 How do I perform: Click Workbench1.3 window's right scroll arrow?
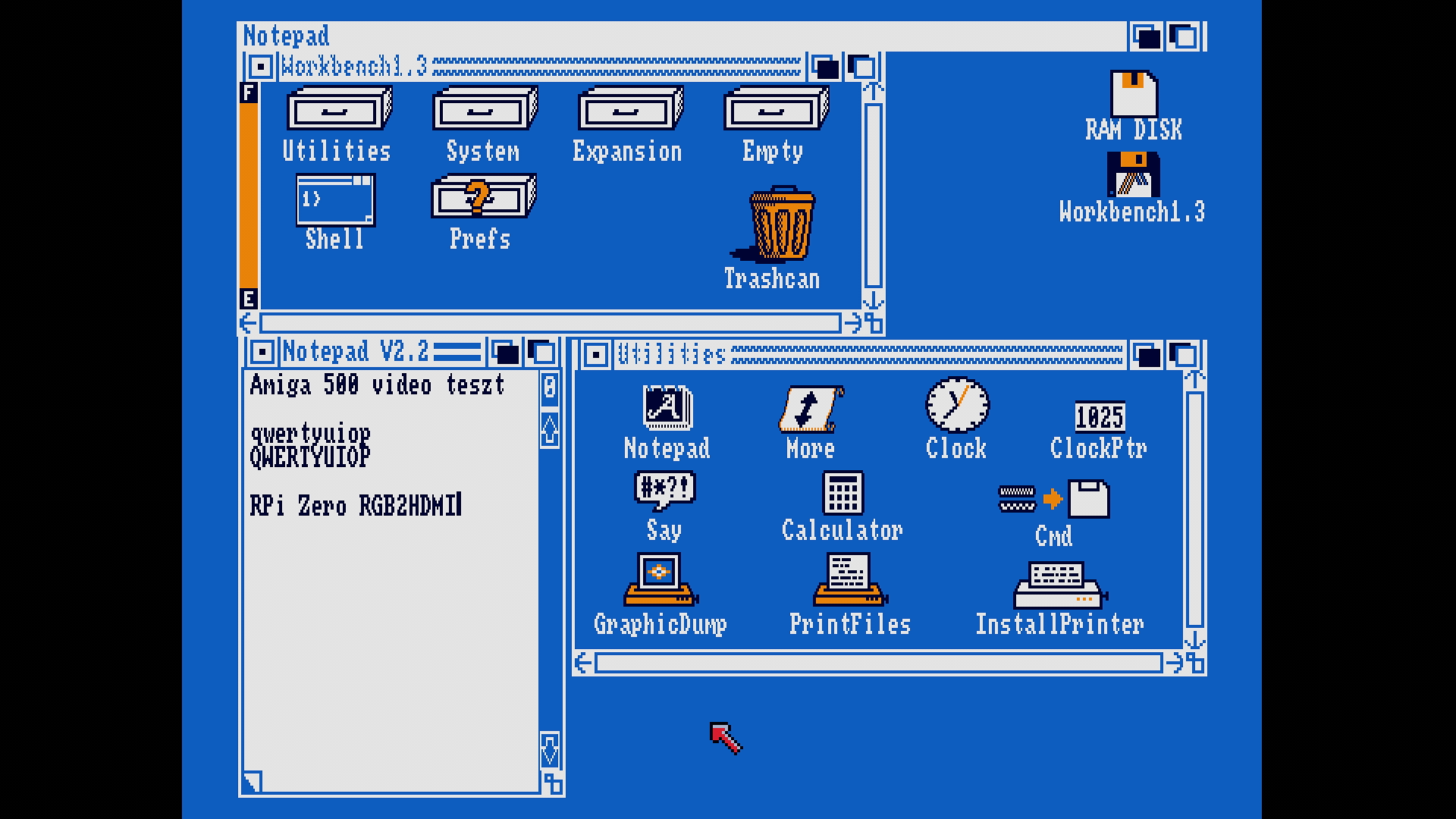[x=853, y=324]
